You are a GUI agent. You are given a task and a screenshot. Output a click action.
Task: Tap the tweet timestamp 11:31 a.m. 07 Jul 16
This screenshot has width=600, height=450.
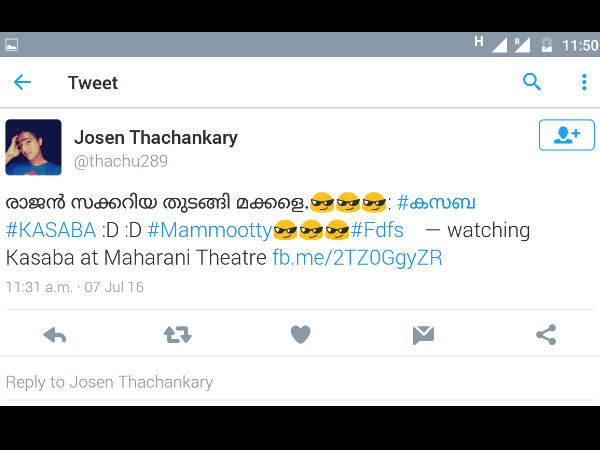point(75,287)
